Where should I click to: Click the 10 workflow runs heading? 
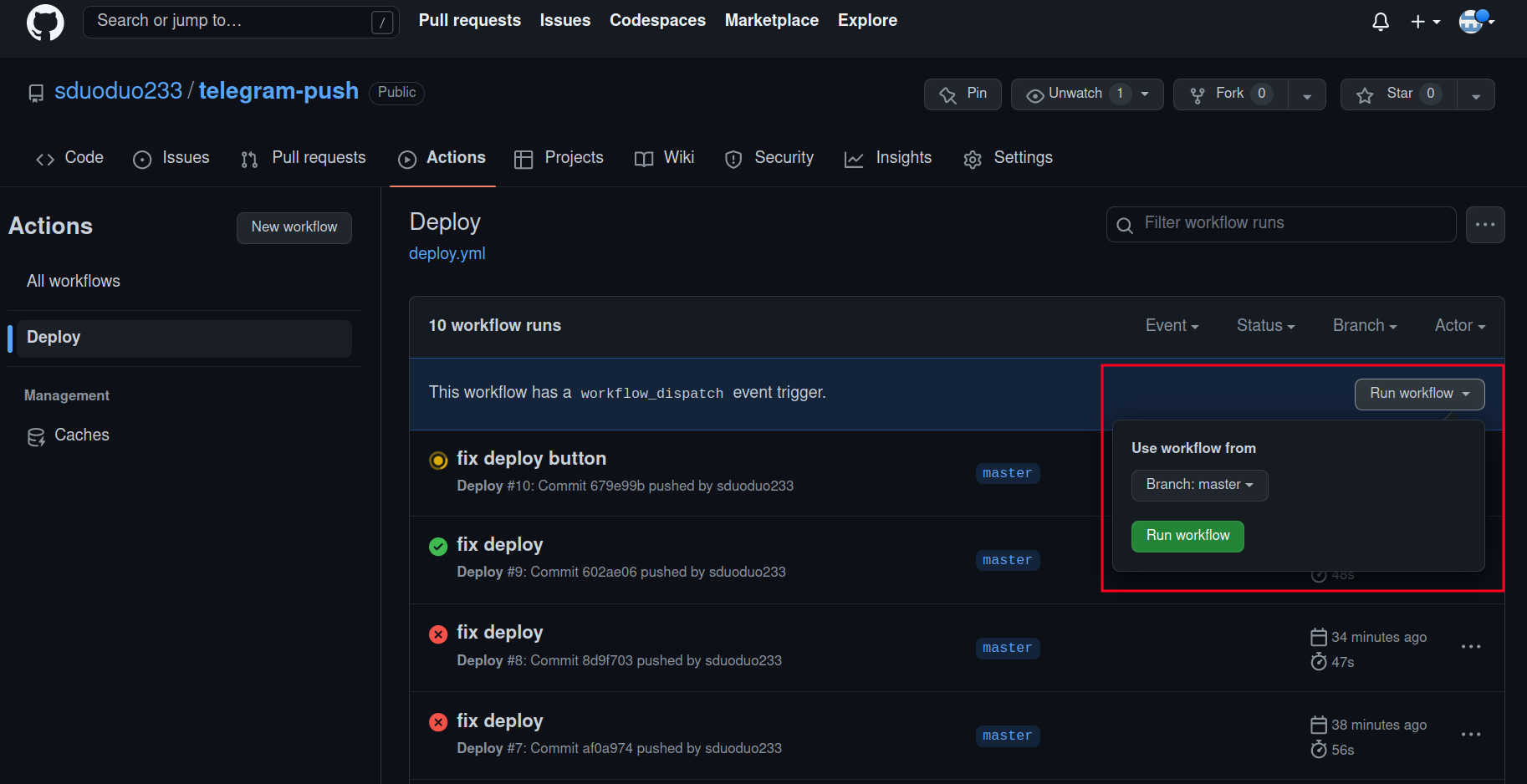point(495,326)
